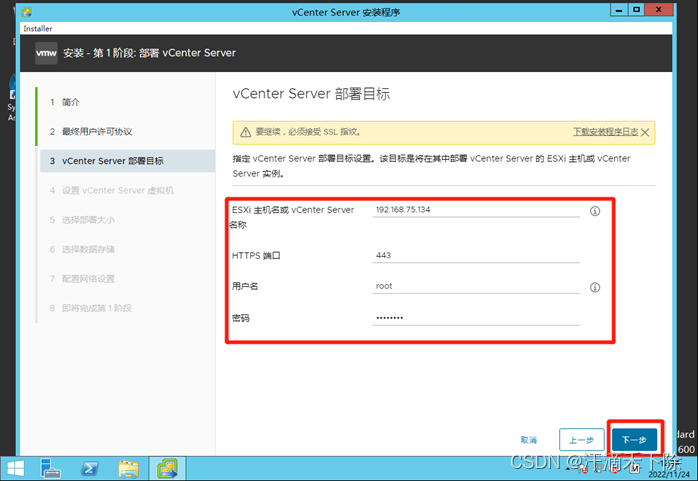Click the warning triangle icon in banner

[246, 132]
